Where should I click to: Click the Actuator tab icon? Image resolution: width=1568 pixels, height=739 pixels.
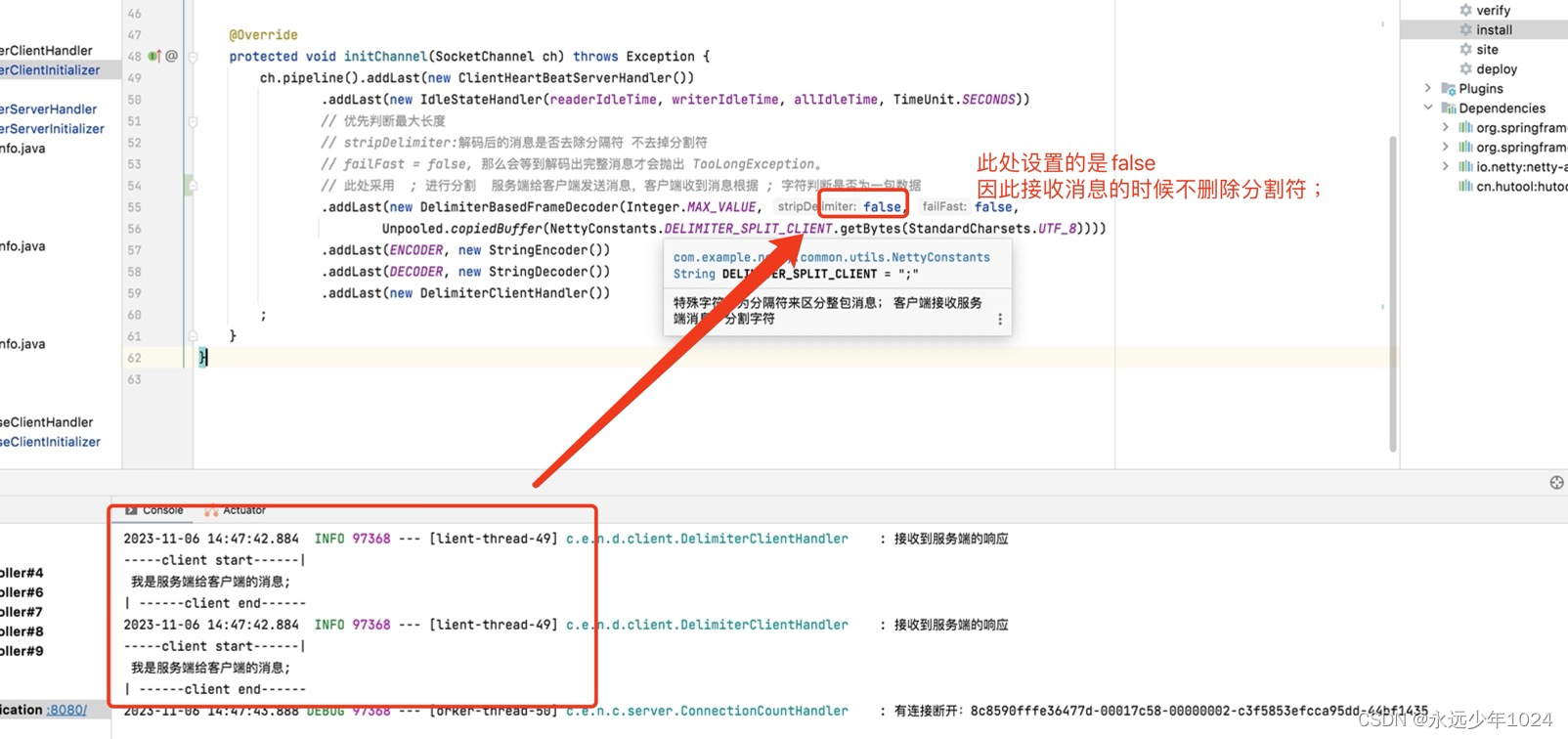point(211,510)
